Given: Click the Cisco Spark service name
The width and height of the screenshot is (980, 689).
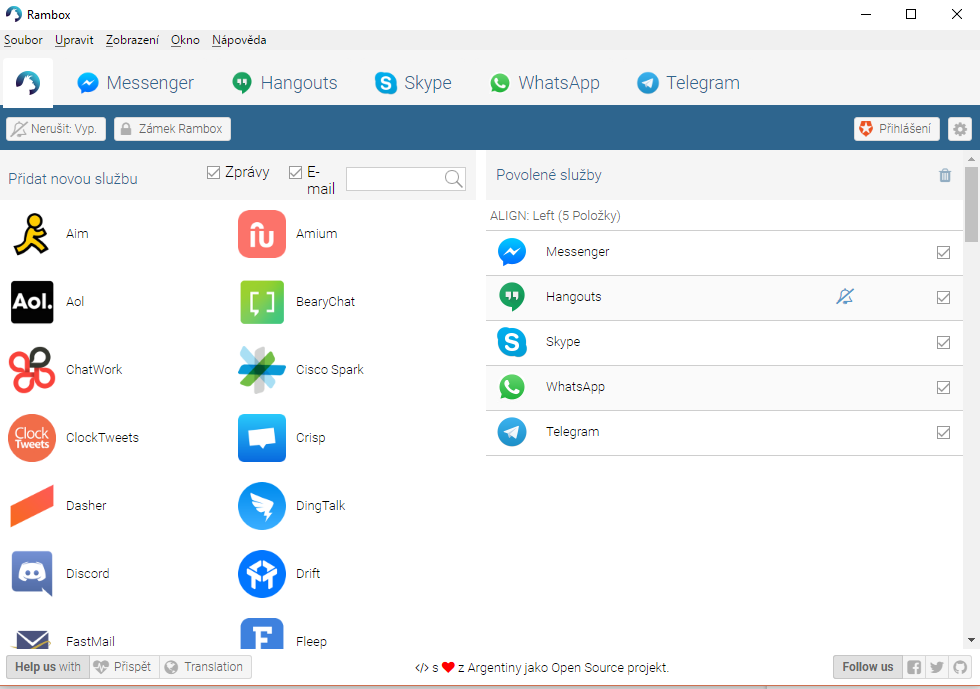Looking at the screenshot, I should [329, 370].
